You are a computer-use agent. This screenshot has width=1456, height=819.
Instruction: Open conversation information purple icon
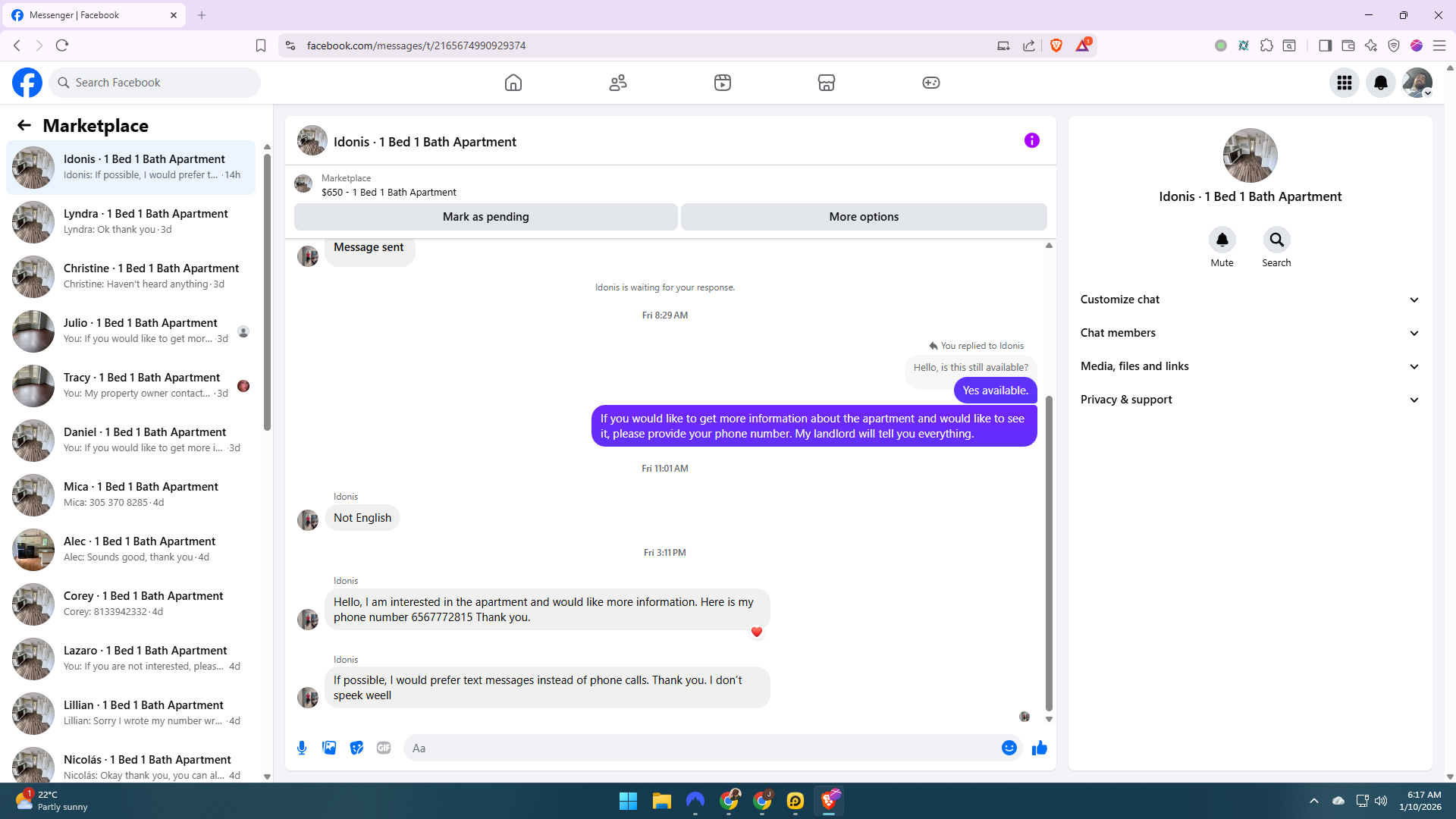tap(1031, 140)
